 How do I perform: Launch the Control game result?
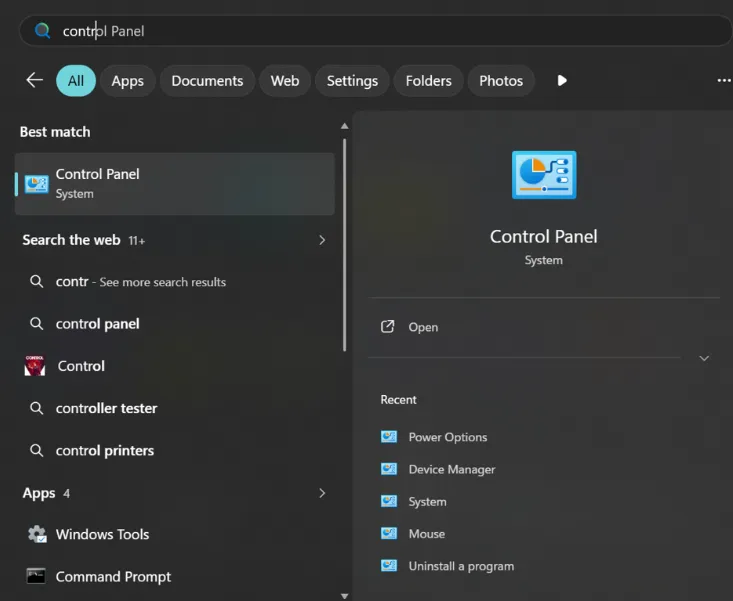tap(175, 365)
